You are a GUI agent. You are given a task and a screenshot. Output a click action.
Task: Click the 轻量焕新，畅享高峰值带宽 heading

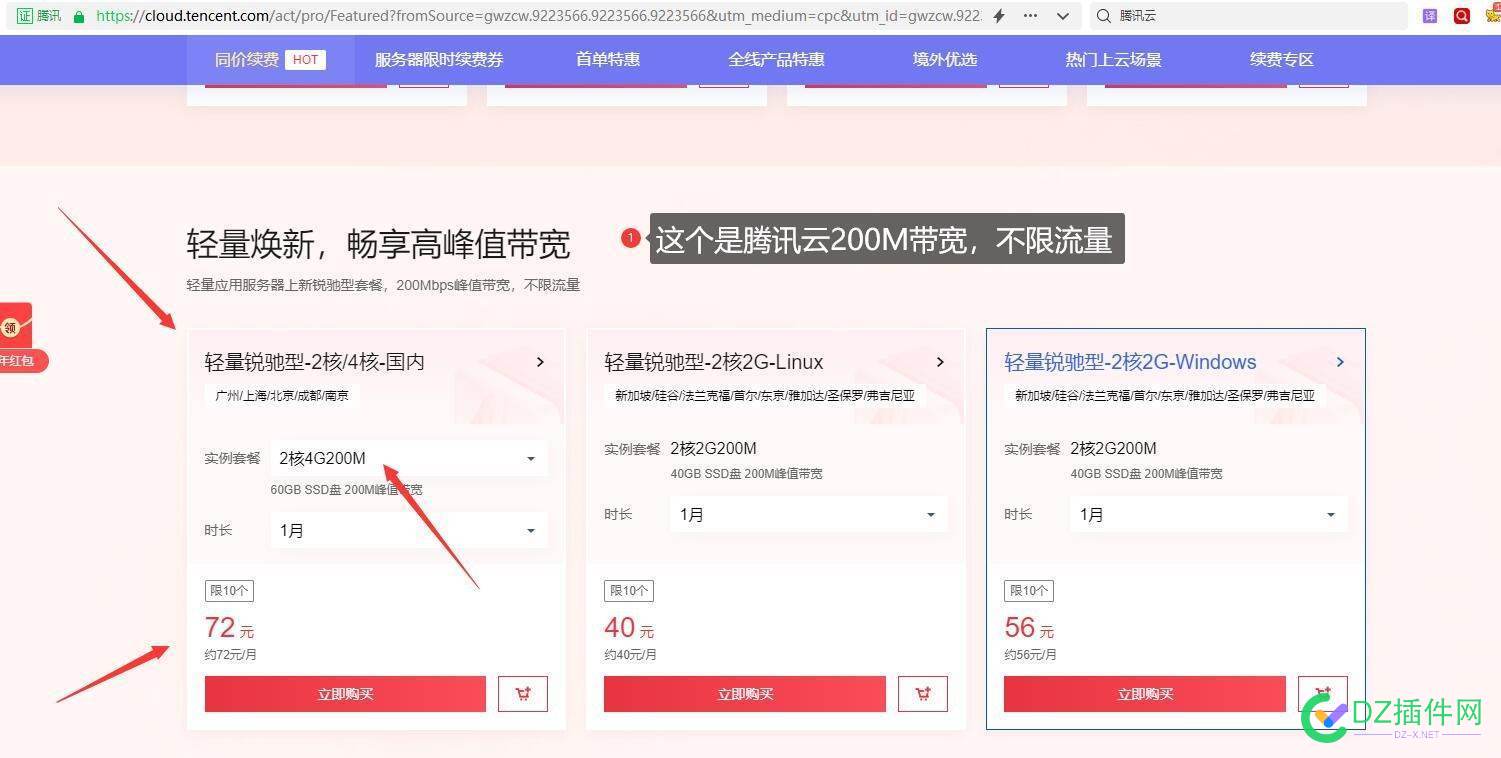click(x=378, y=244)
